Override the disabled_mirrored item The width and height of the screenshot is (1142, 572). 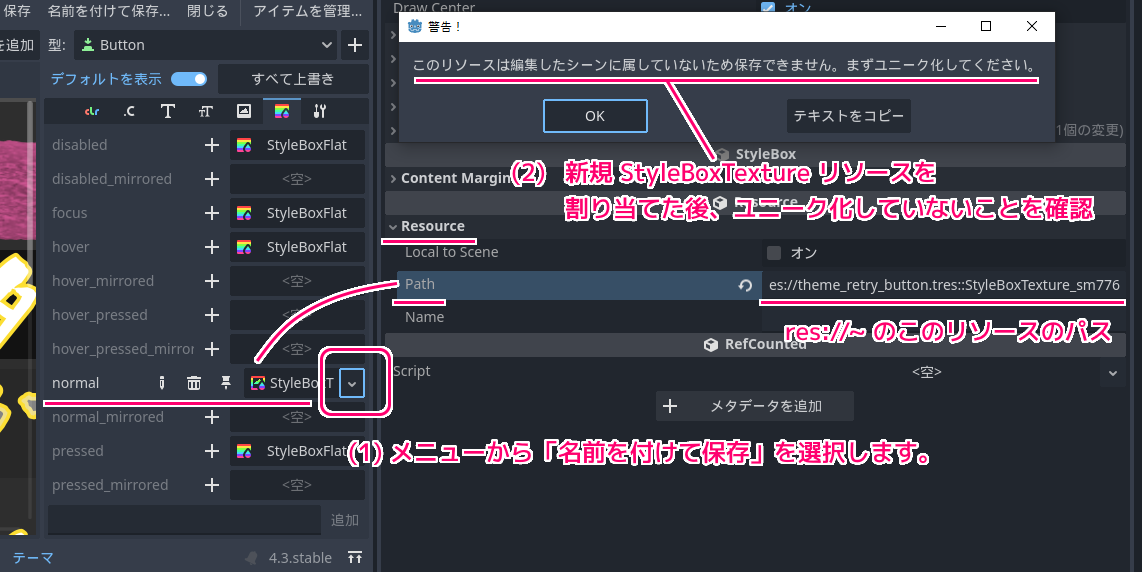(212, 179)
